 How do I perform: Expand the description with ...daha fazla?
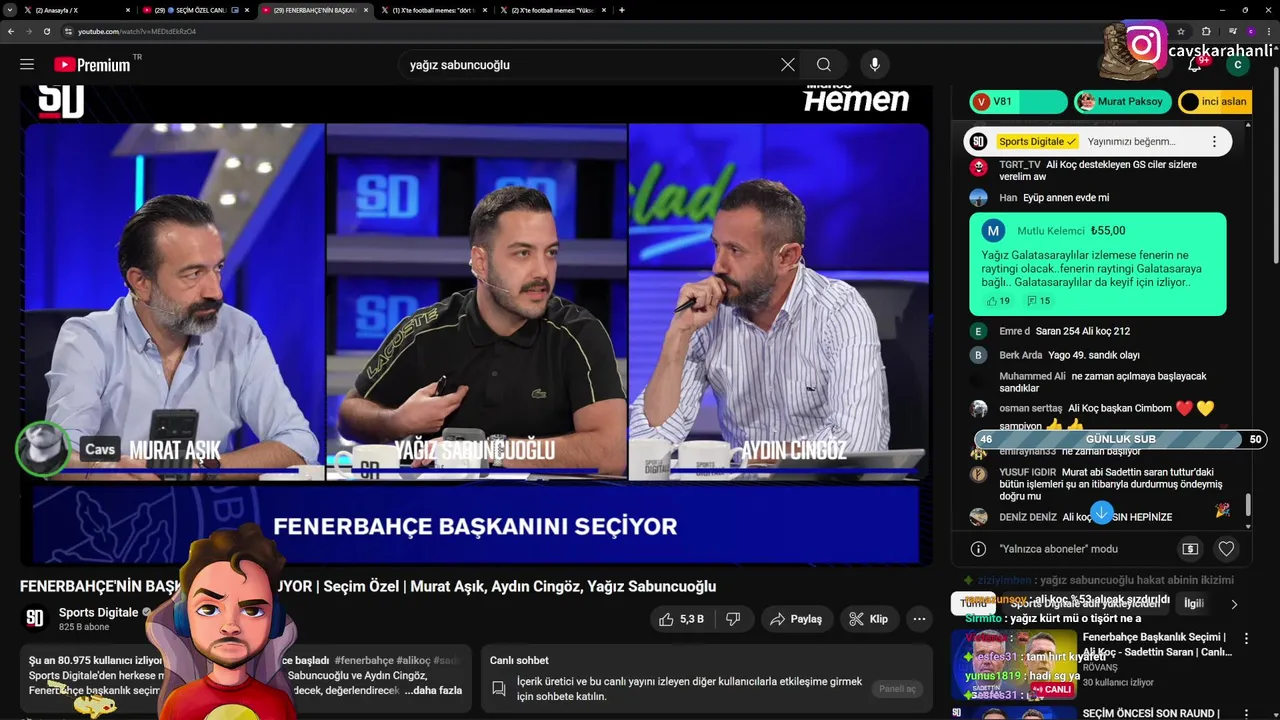433,690
